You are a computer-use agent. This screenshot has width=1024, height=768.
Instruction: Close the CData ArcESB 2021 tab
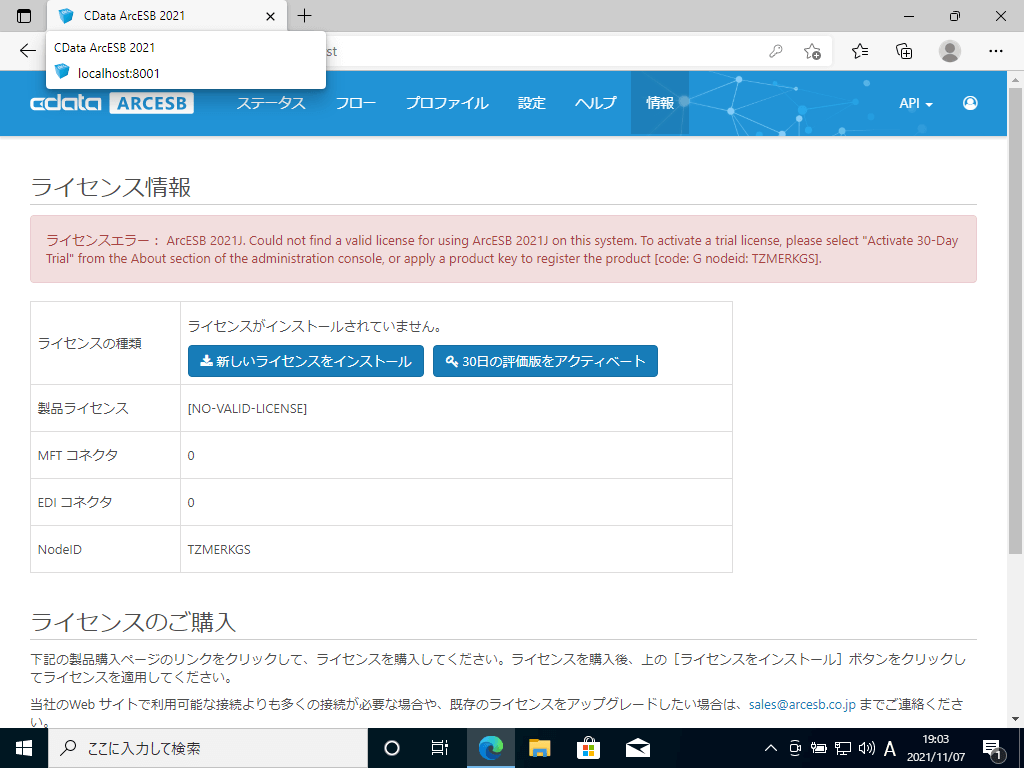point(270,16)
